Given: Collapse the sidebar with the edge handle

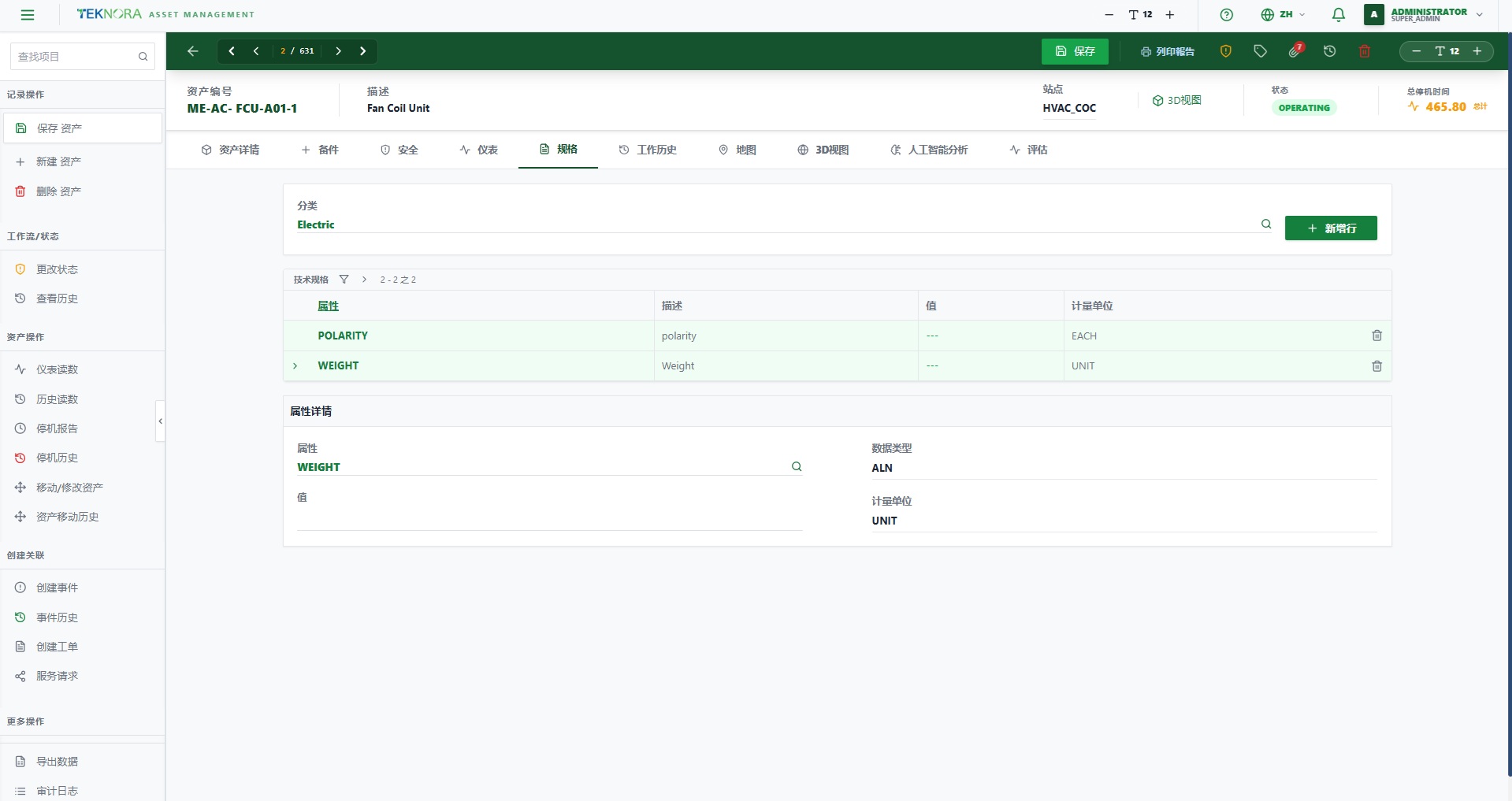Looking at the screenshot, I should click(161, 421).
